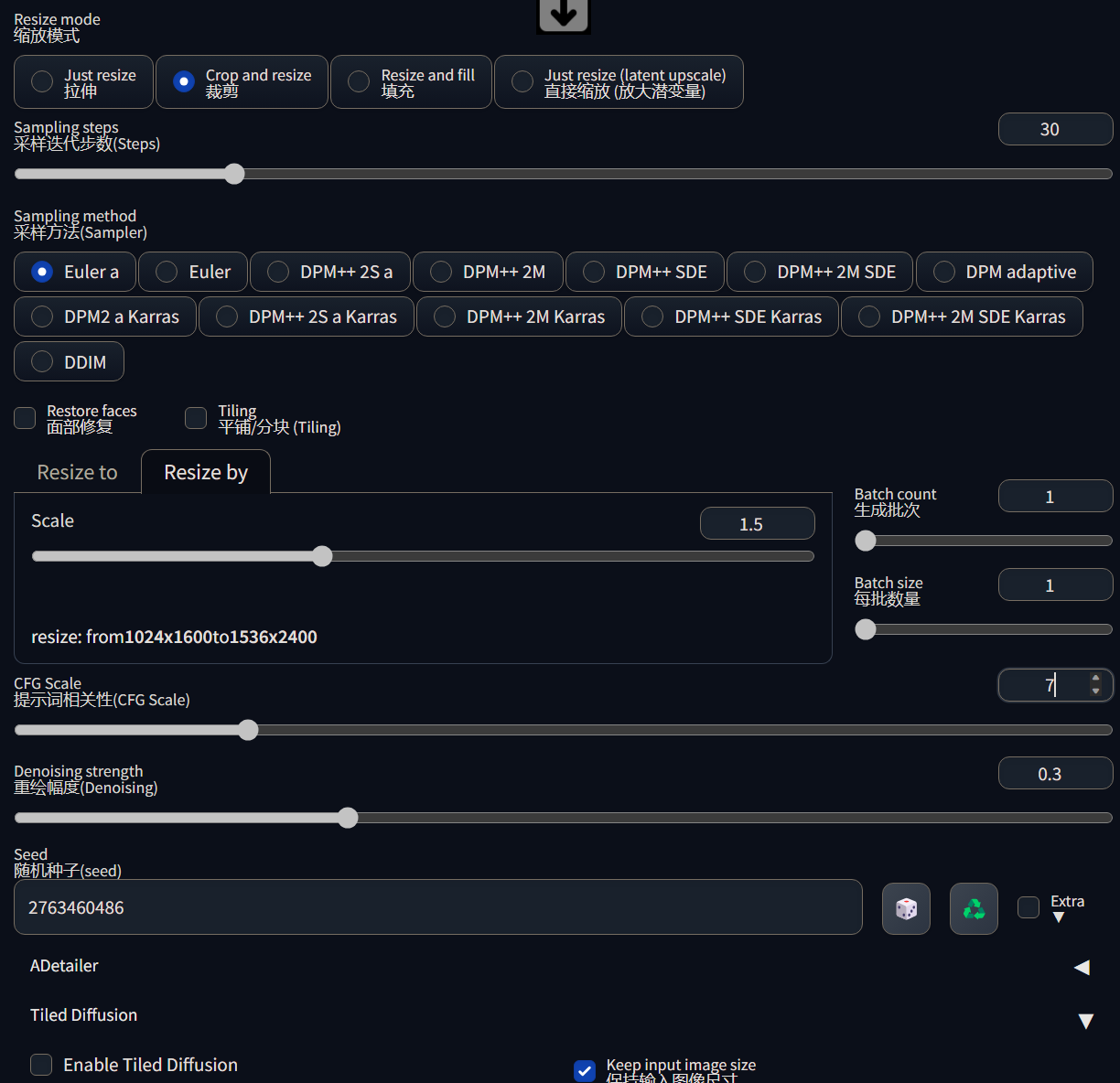Enable the Tiling option
Screen dimensions: 1120x1083
pyautogui.click(x=195, y=418)
